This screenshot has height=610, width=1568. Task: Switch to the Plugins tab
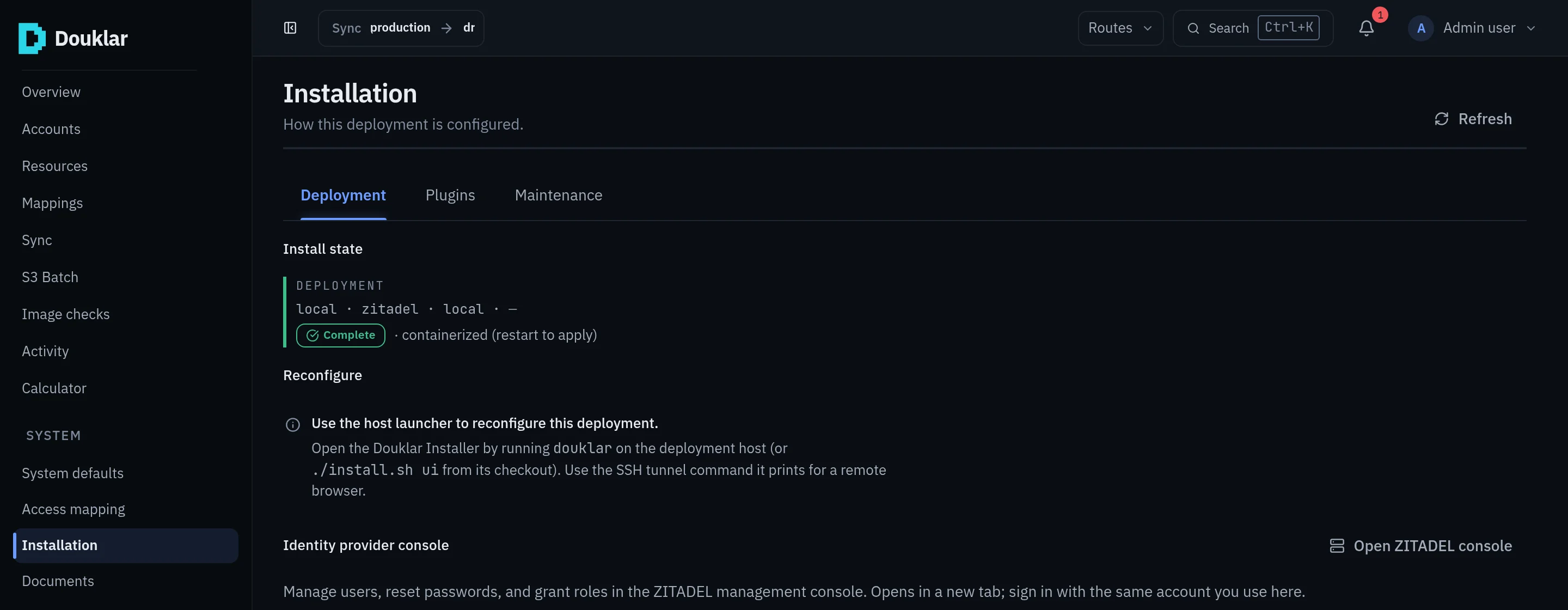pos(450,196)
